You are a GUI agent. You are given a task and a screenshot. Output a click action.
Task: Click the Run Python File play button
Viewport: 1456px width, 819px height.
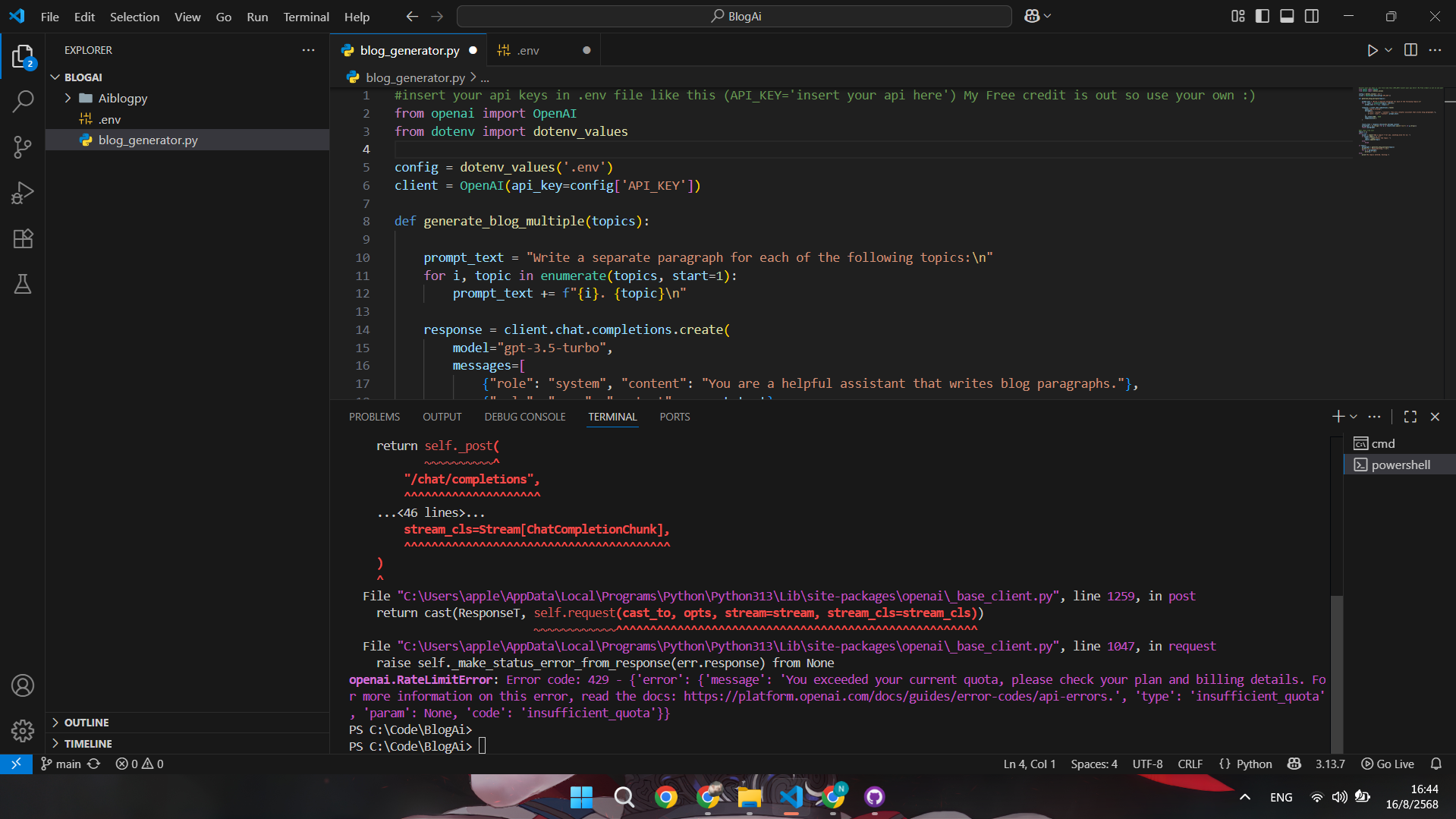click(x=1373, y=50)
